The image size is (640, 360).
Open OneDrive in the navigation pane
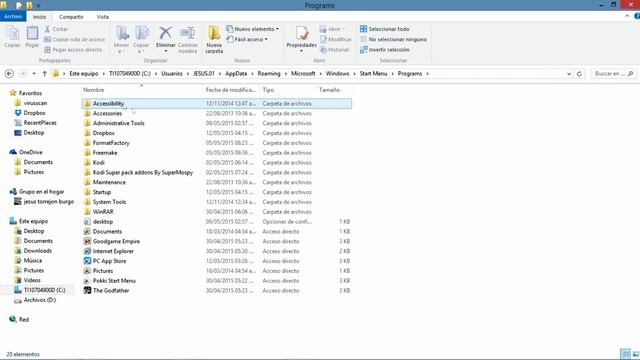coord(26,152)
